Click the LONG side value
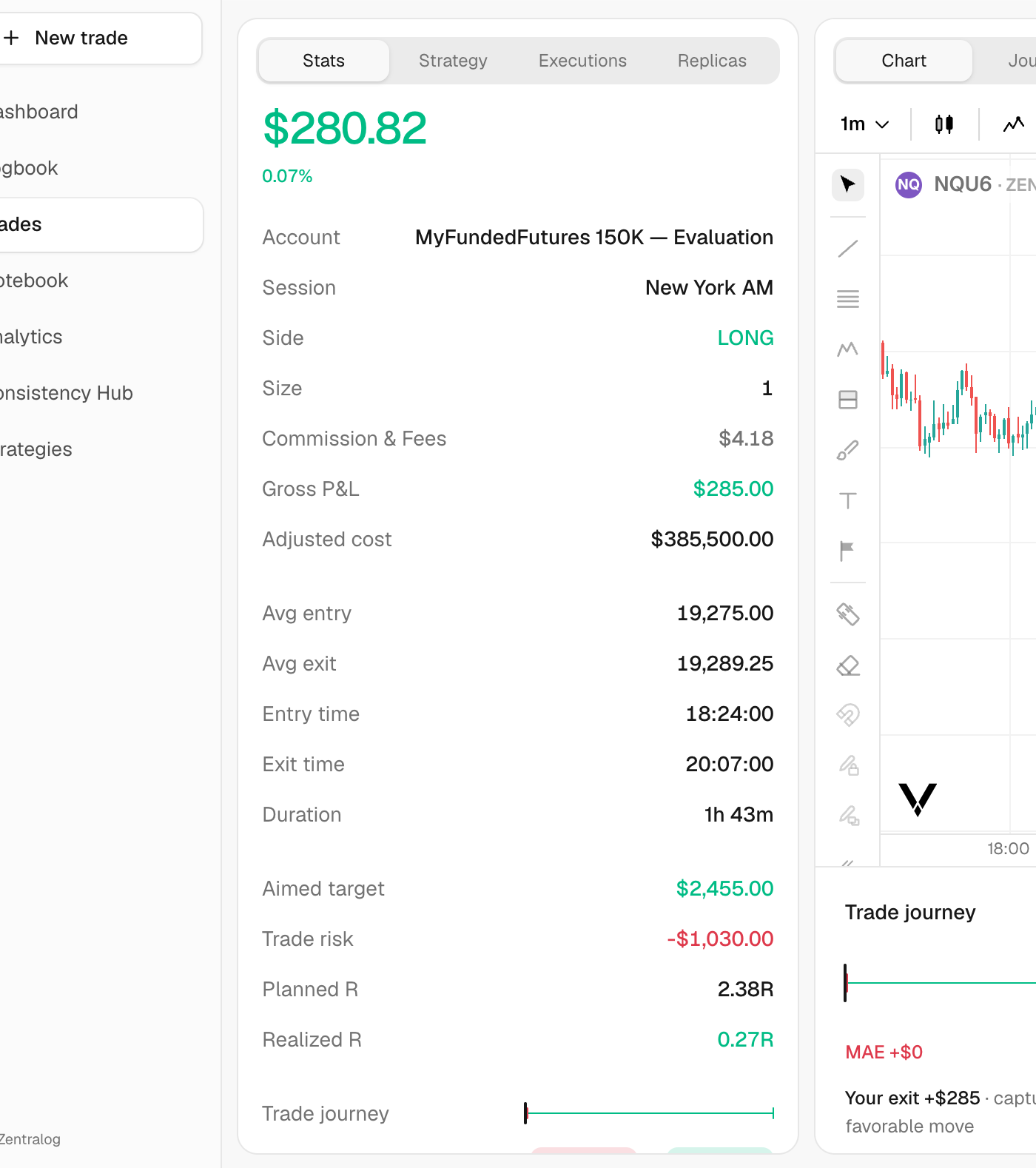 pos(745,338)
